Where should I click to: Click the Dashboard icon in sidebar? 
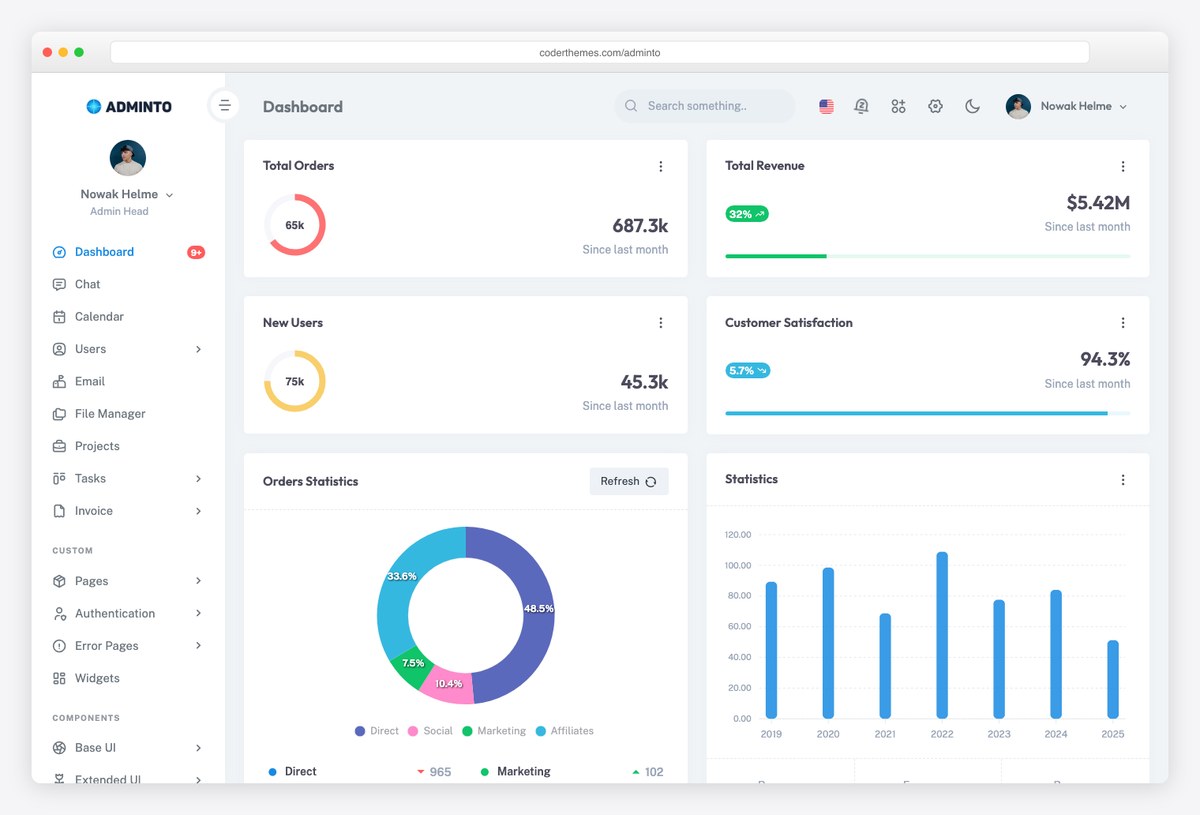pos(59,252)
